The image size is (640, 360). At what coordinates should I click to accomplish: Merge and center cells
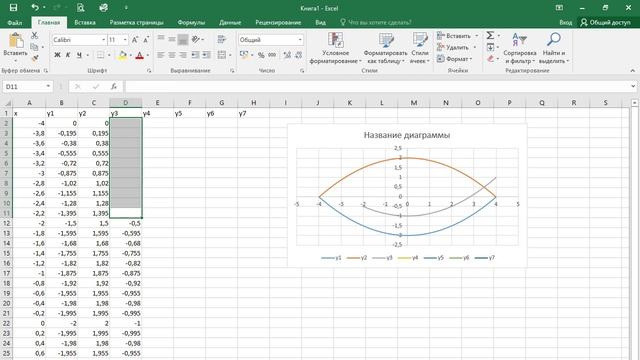222,55
